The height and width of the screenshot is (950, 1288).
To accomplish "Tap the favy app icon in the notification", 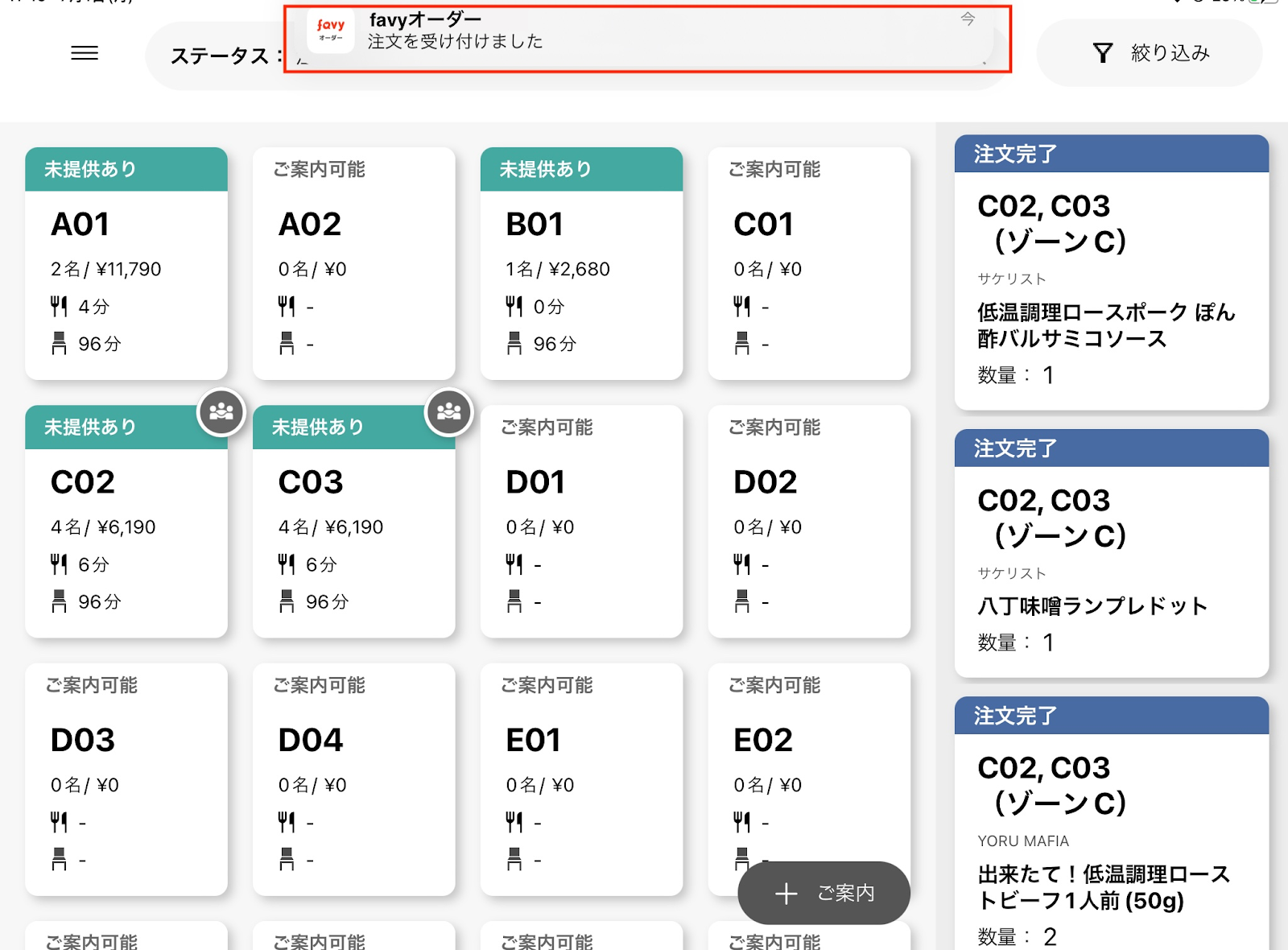I will [331, 32].
